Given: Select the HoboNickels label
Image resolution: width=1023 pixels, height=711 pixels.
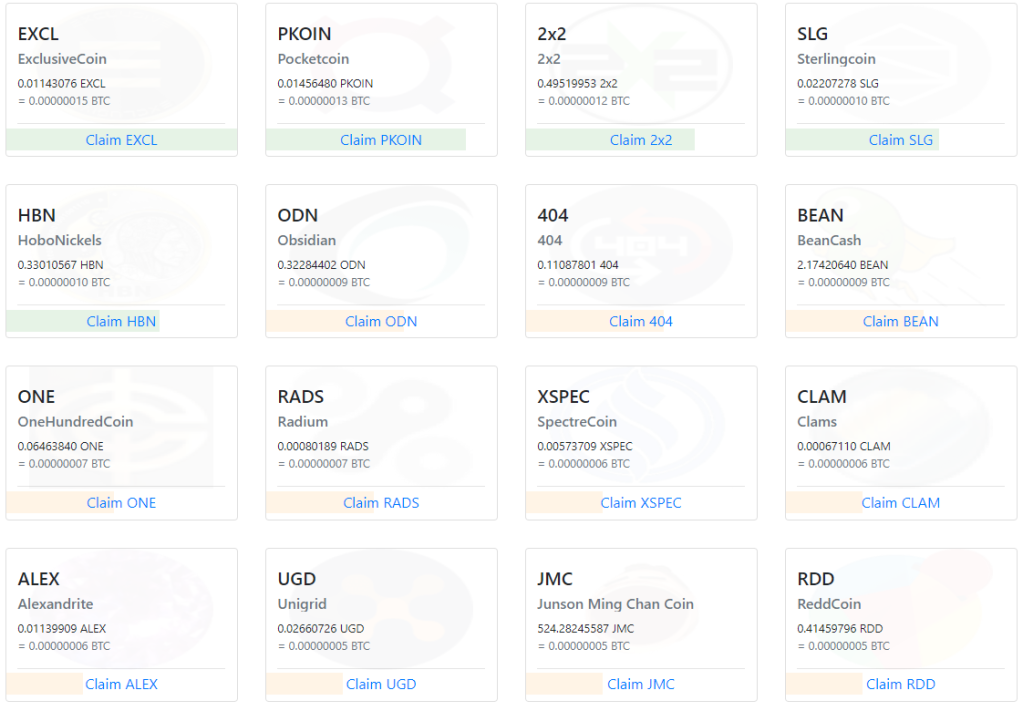Looking at the screenshot, I should click(x=59, y=240).
